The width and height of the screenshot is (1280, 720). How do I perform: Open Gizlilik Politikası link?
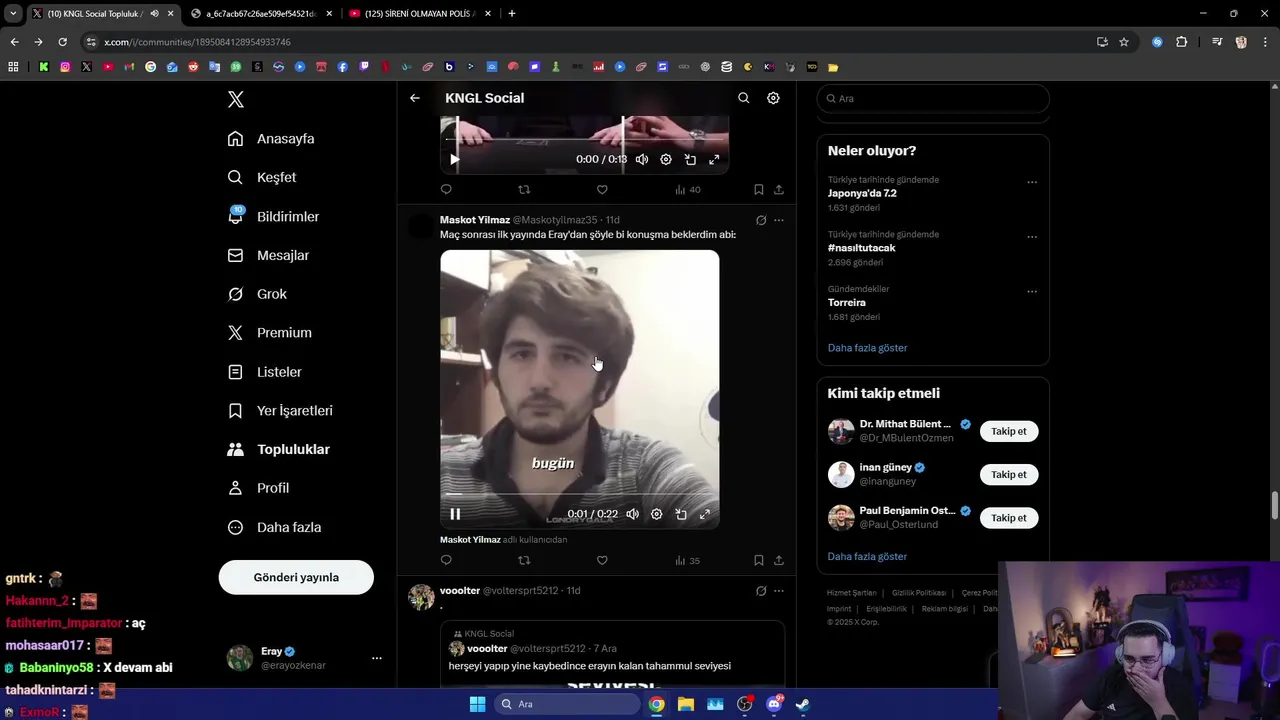918,593
